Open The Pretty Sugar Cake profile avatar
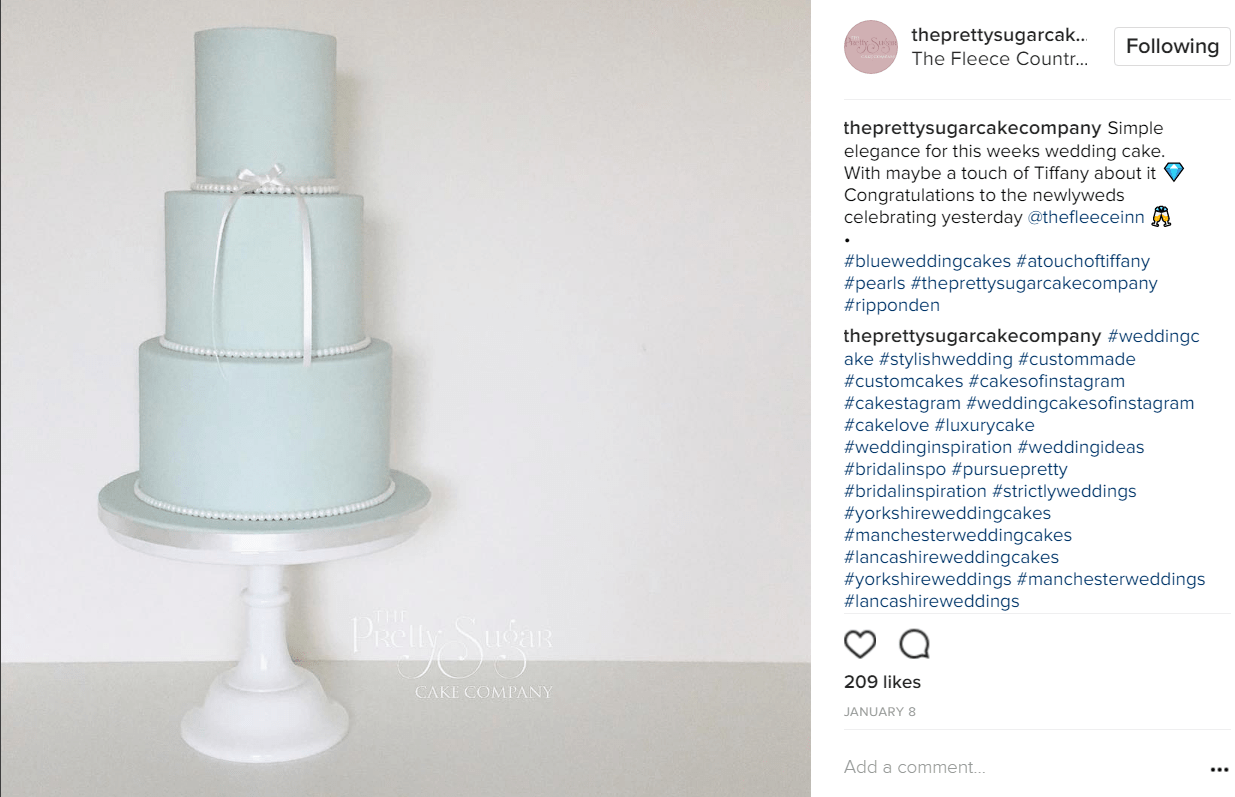 (x=872, y=47)
